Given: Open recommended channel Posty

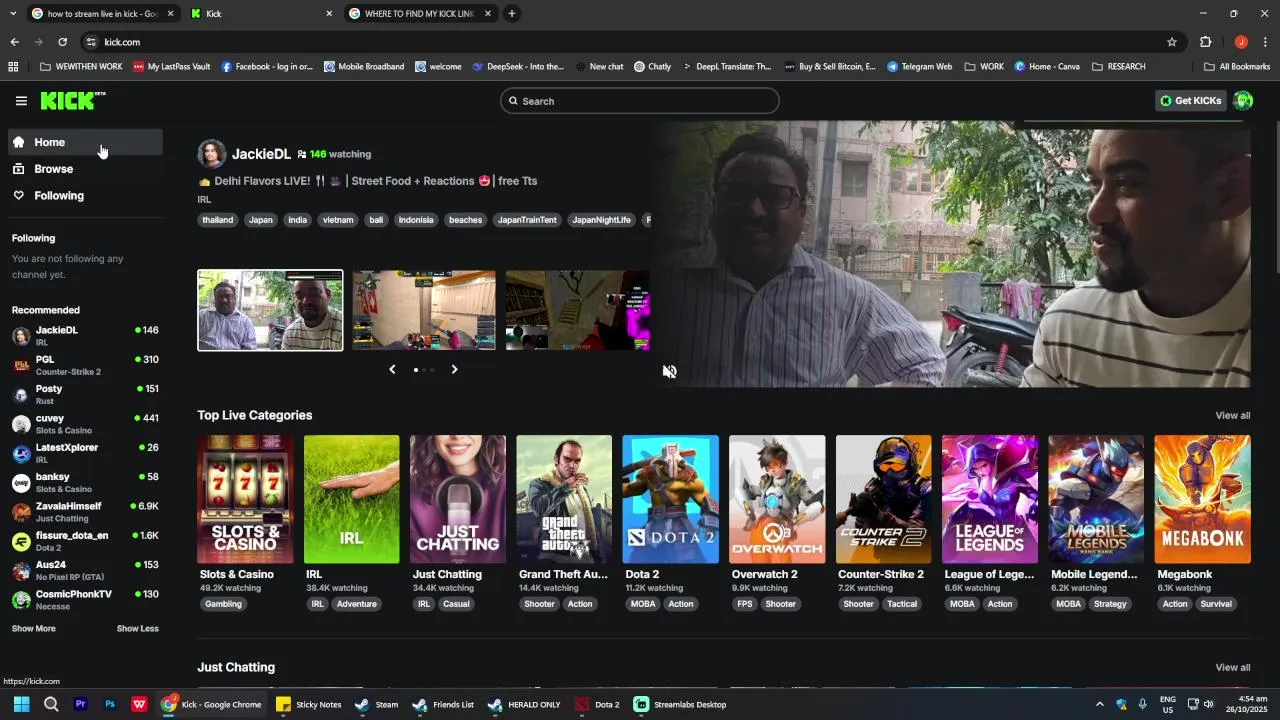Looking at the screenshot, I should point(85,394).
